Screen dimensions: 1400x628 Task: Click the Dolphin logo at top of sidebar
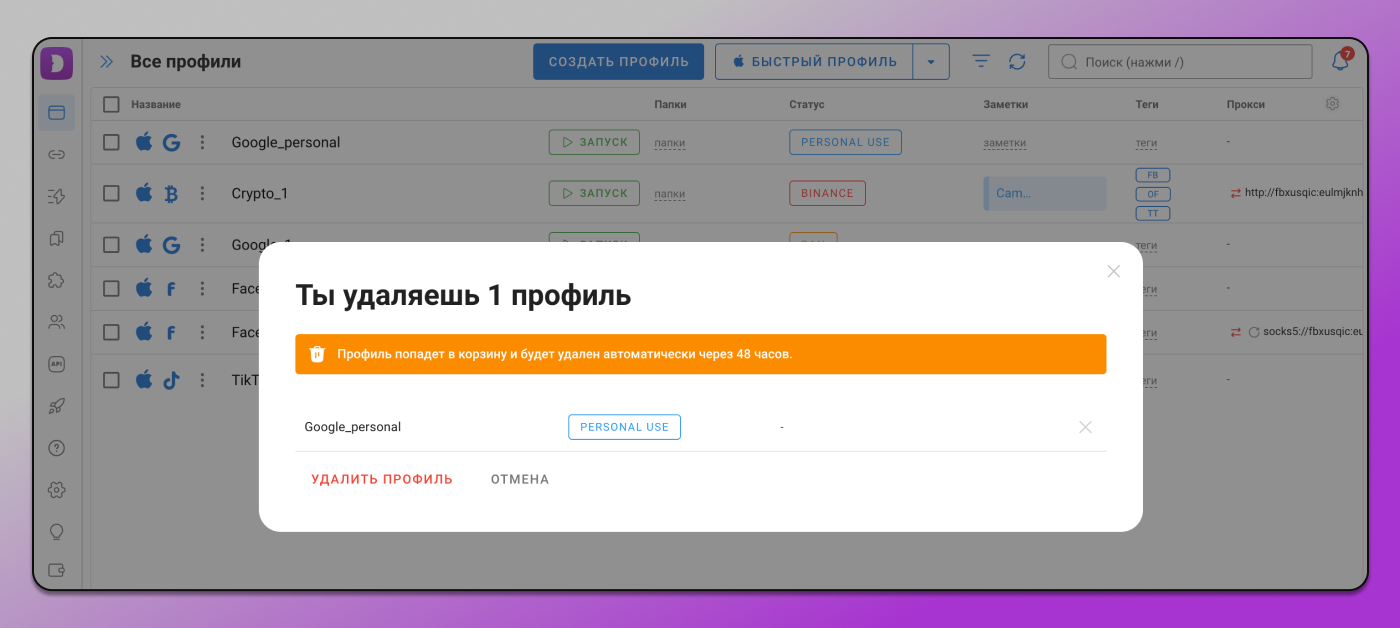pyautogui.click(x=56, y=62)
